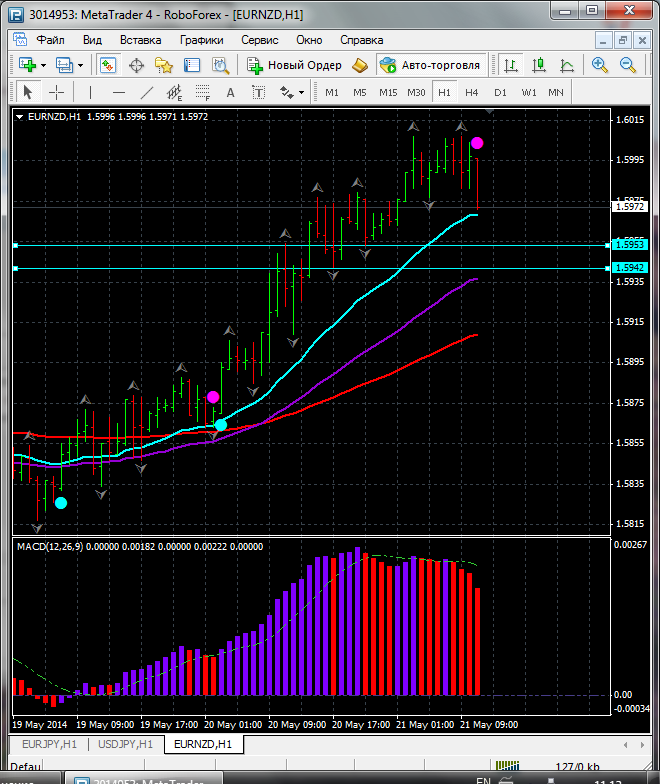This screenshot has height=784, width=660.
Task: Draw a vertical line tool
Action: click(90, 92)
